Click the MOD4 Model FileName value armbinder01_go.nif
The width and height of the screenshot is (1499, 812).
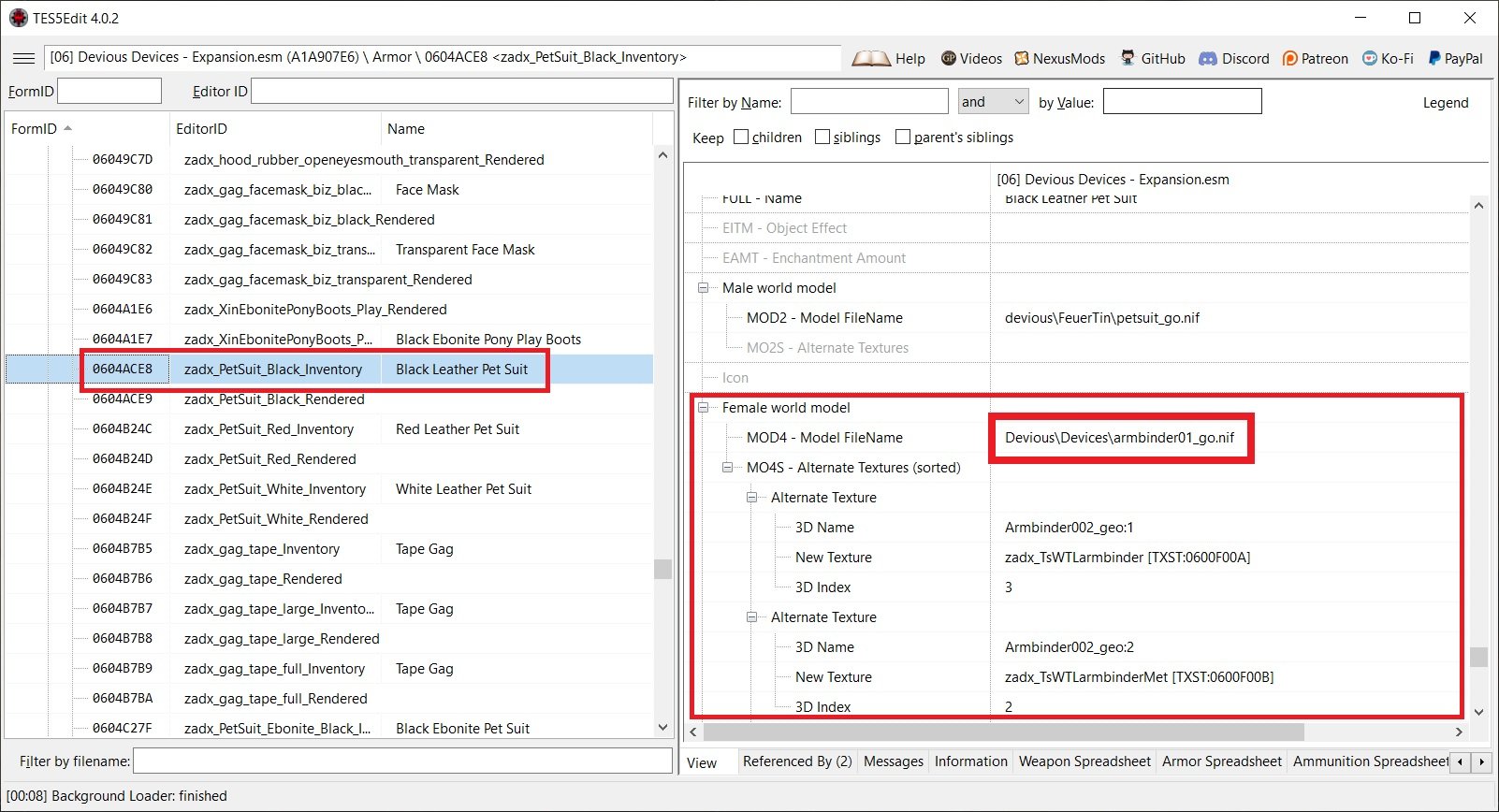pyautogui.click(x=1119, y=438)
